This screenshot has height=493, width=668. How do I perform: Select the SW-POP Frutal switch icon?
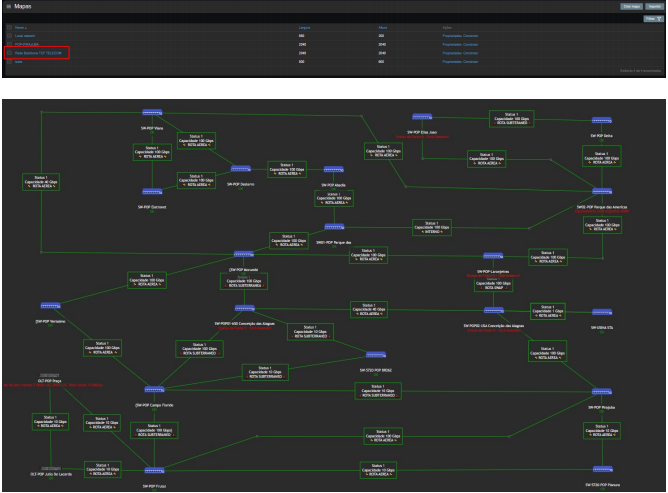pos(154,471)
